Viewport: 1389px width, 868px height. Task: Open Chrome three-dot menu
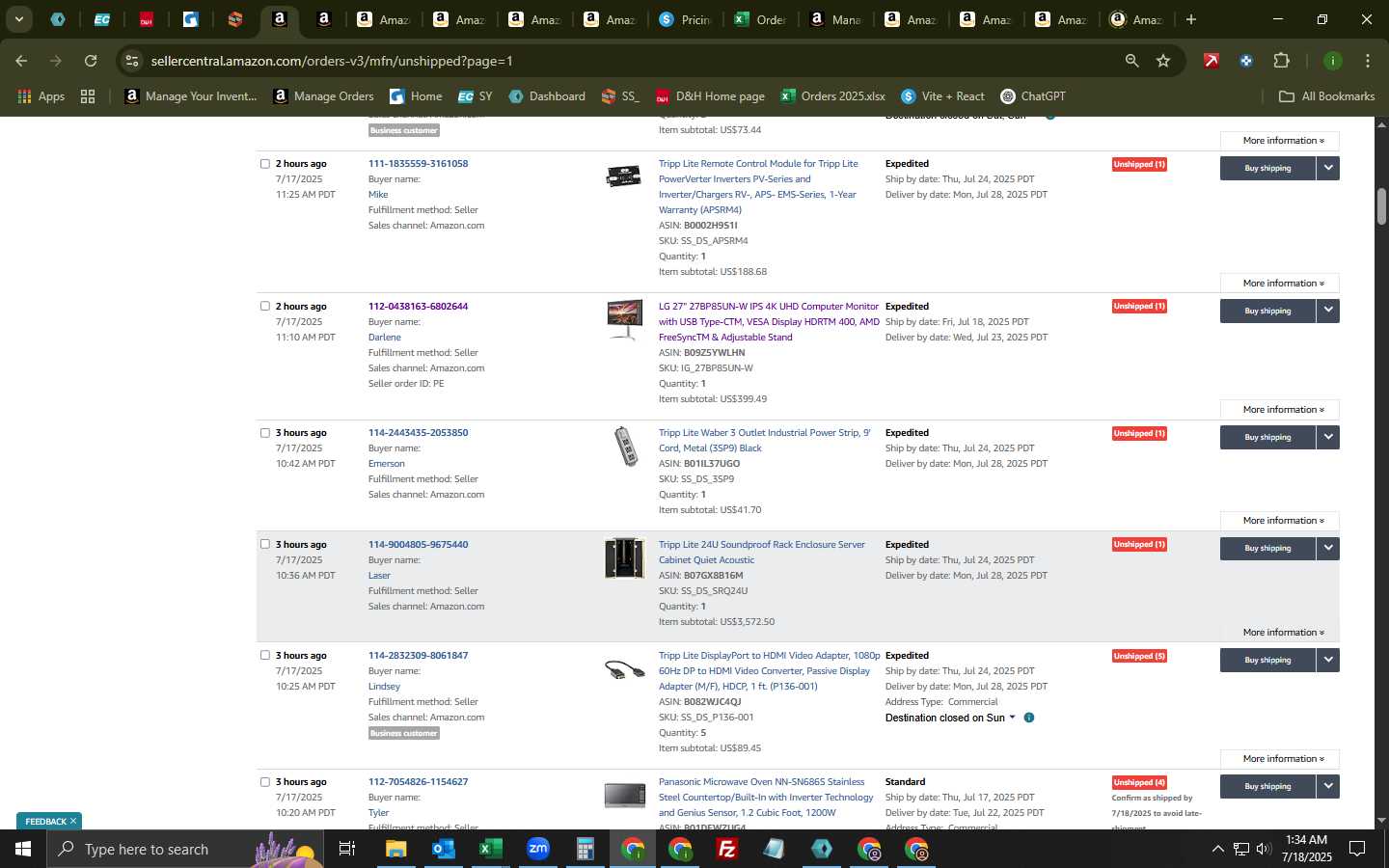[1367, 61]
